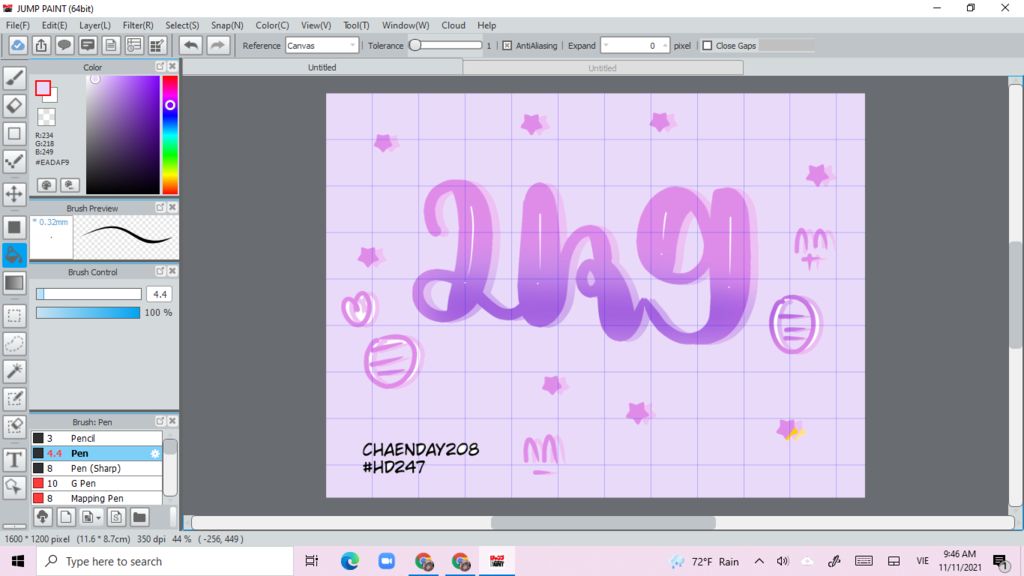Select the rectangular Select tool

14,316
